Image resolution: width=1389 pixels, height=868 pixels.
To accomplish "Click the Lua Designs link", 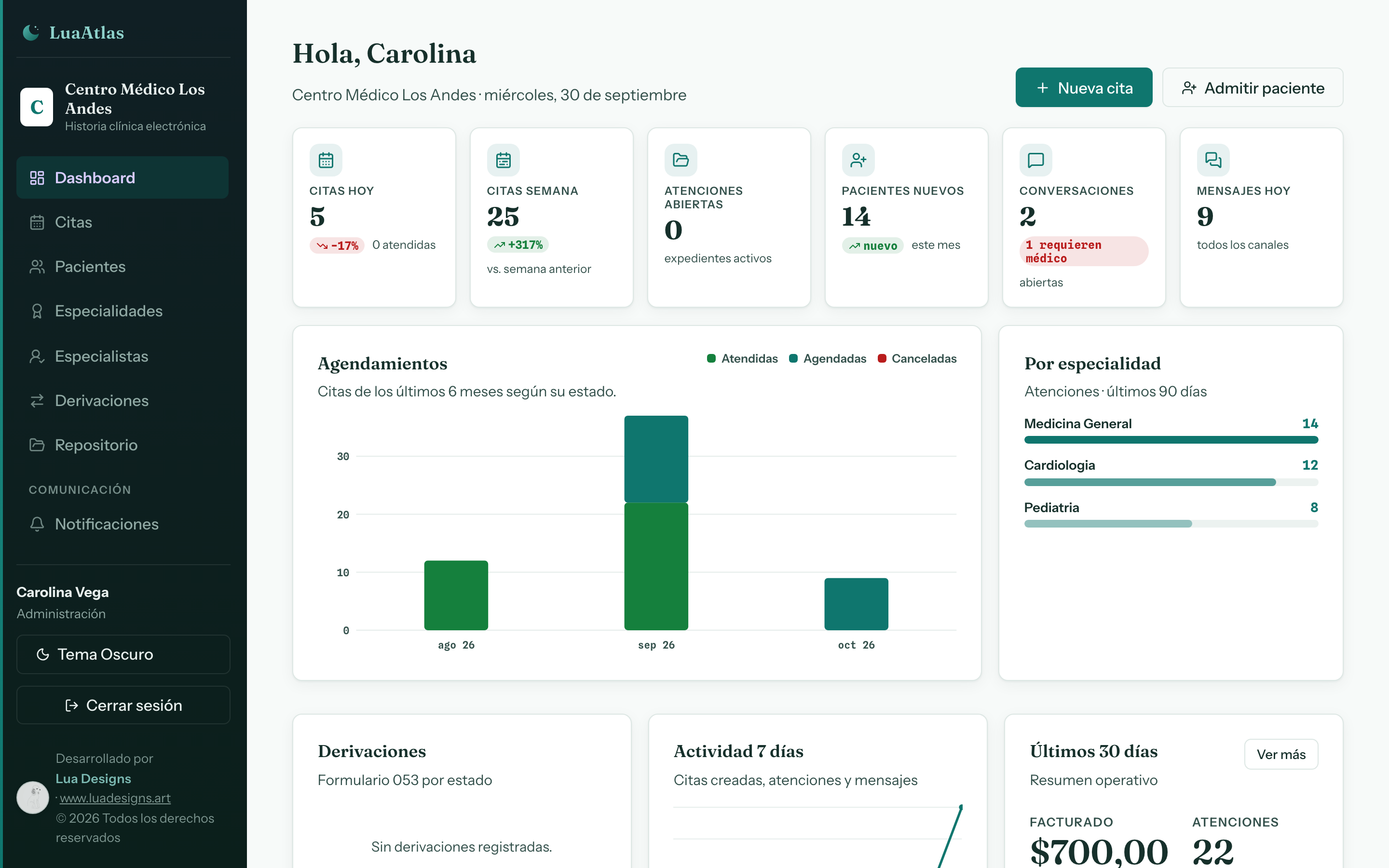I will tap(94, 778).
